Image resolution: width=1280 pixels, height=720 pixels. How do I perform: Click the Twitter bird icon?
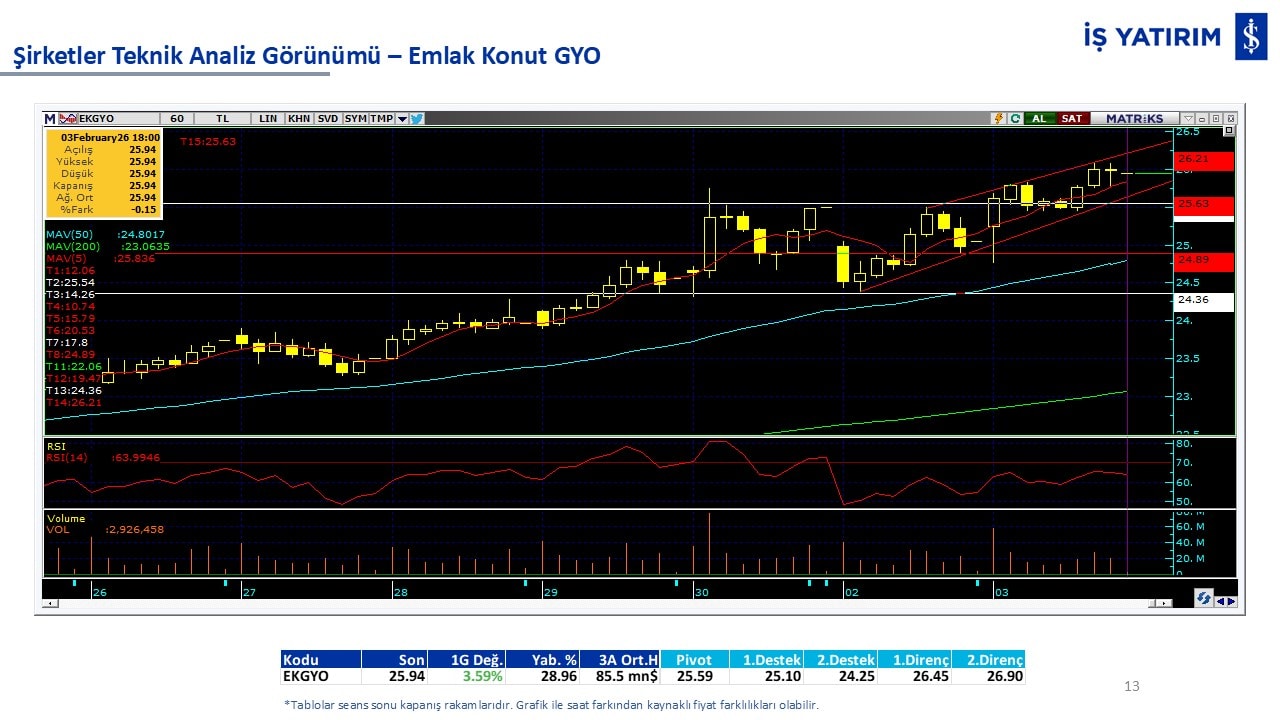(x=417, y=118)
